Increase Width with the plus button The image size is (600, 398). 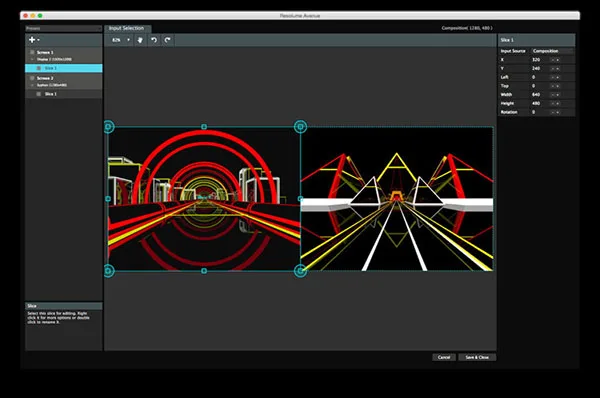tap(558, 95)
